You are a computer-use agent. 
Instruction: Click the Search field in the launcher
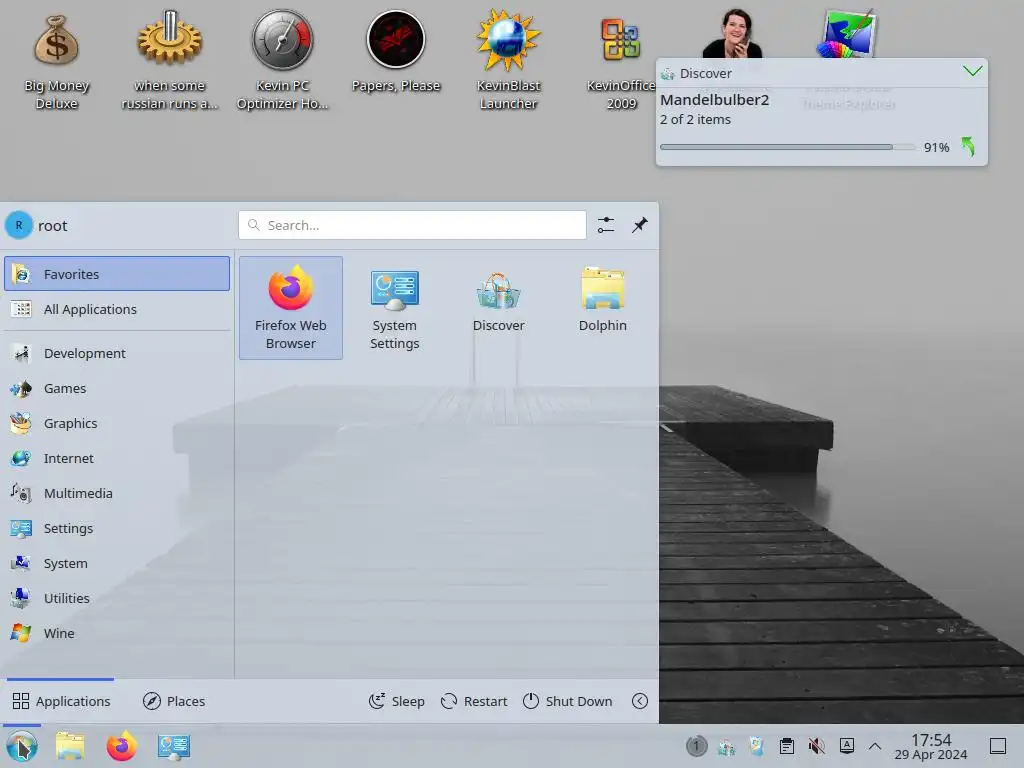[x=412, y=225]
